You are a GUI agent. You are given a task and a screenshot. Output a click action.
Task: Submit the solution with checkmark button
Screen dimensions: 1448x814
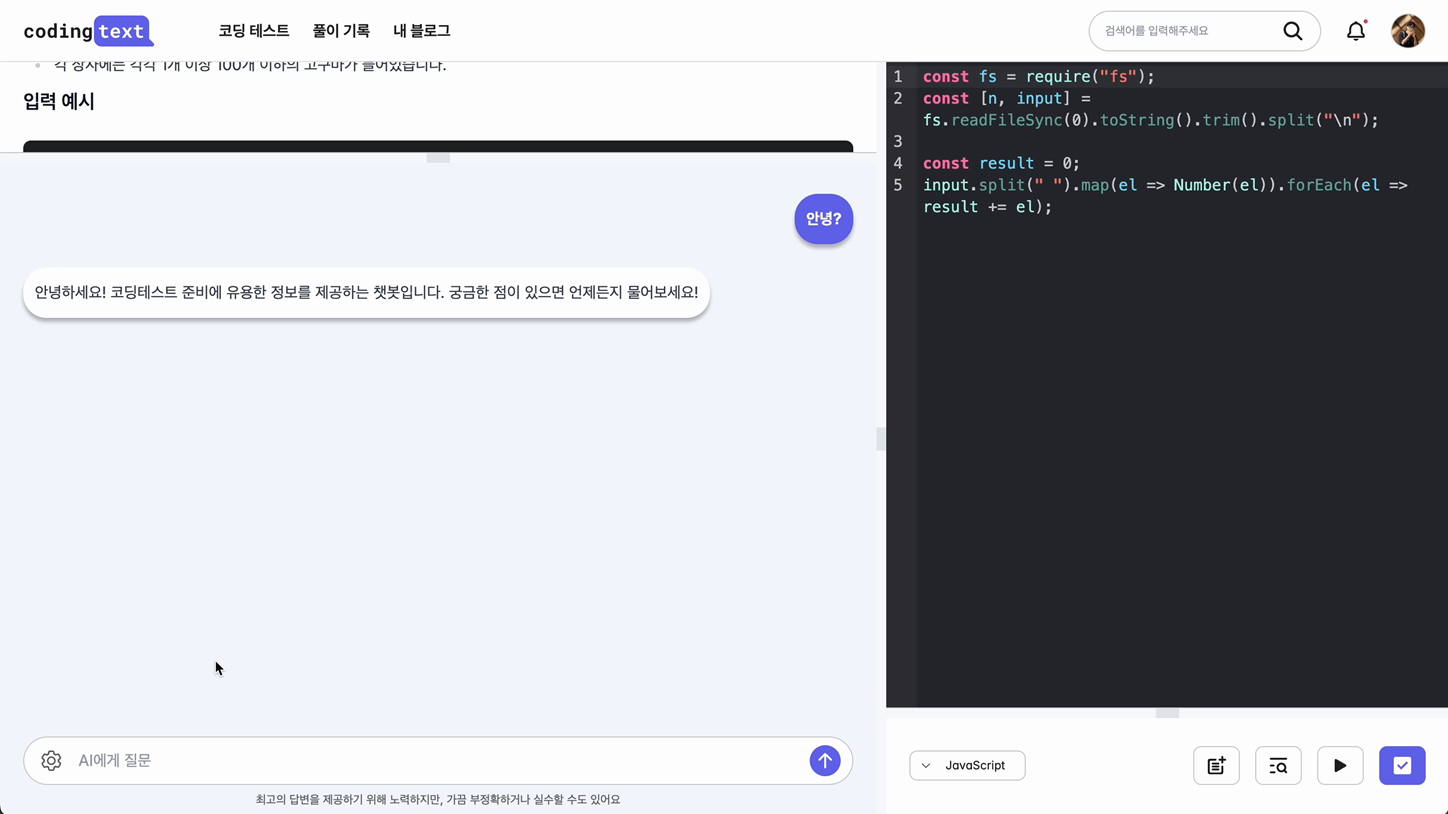(x=1402, y=766)
